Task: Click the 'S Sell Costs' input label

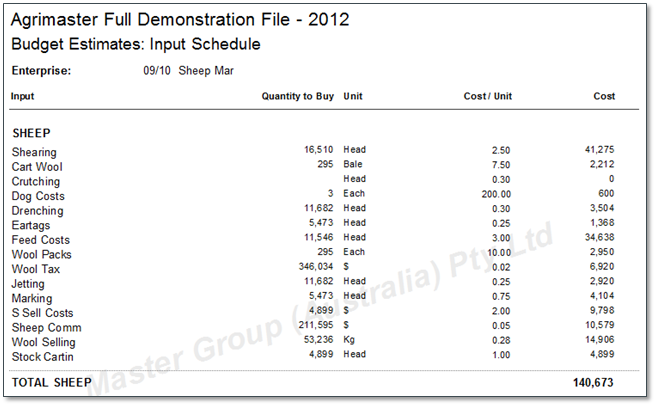Action: coord(42,313)
